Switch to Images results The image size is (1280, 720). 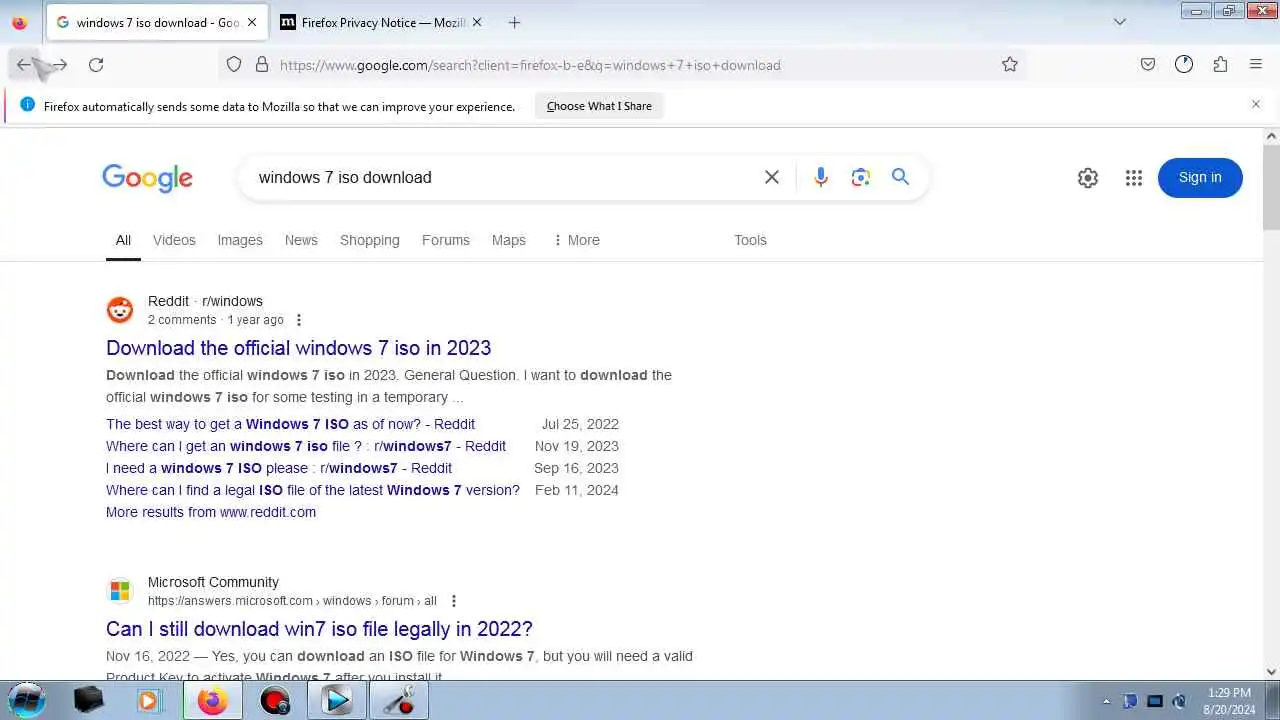(x=240, y=240)
